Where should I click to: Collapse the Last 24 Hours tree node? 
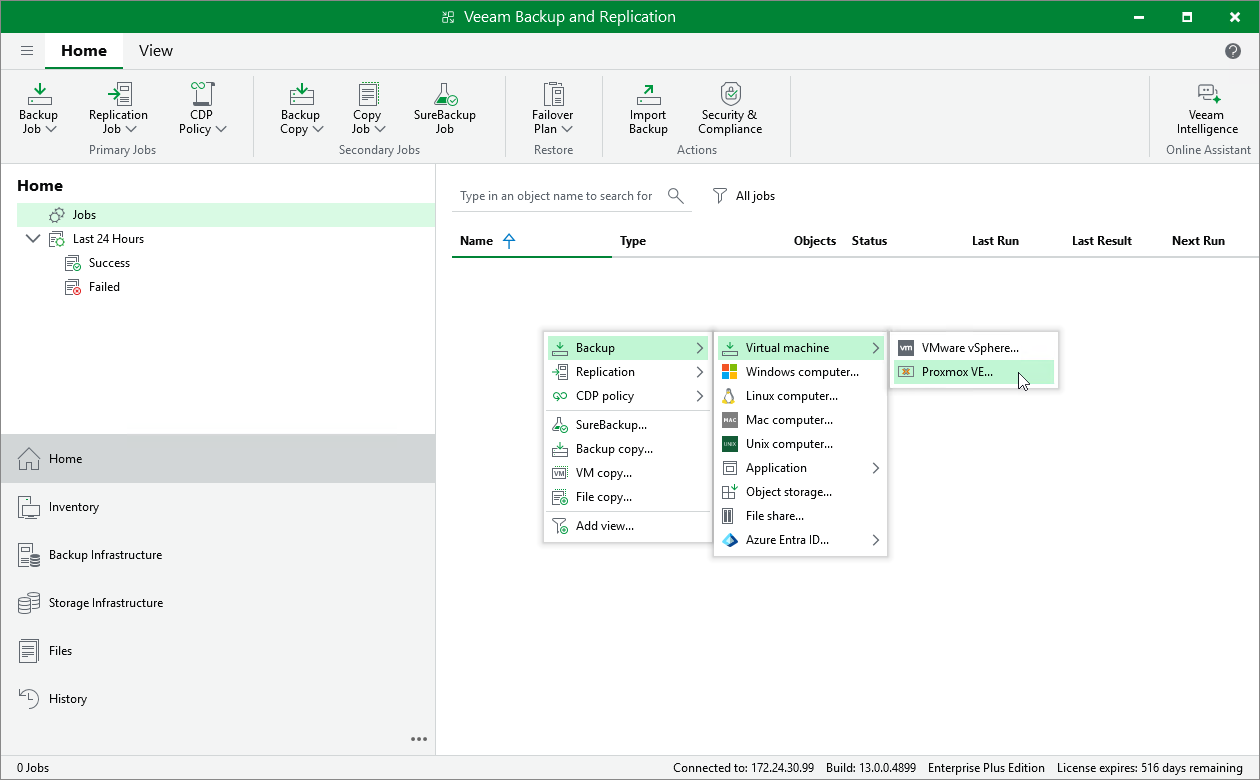click(33, 239)
